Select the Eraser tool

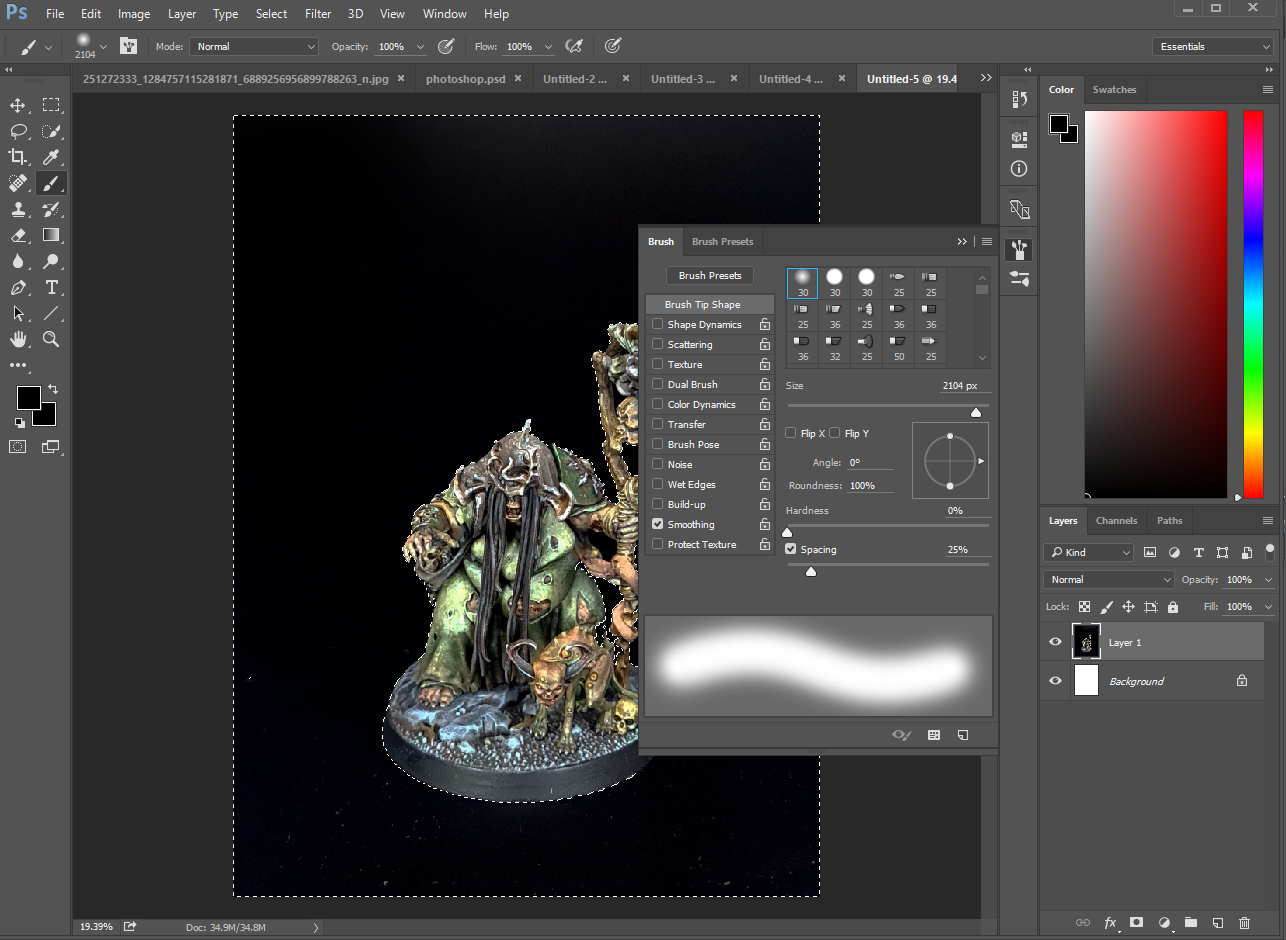pos(18,235)
